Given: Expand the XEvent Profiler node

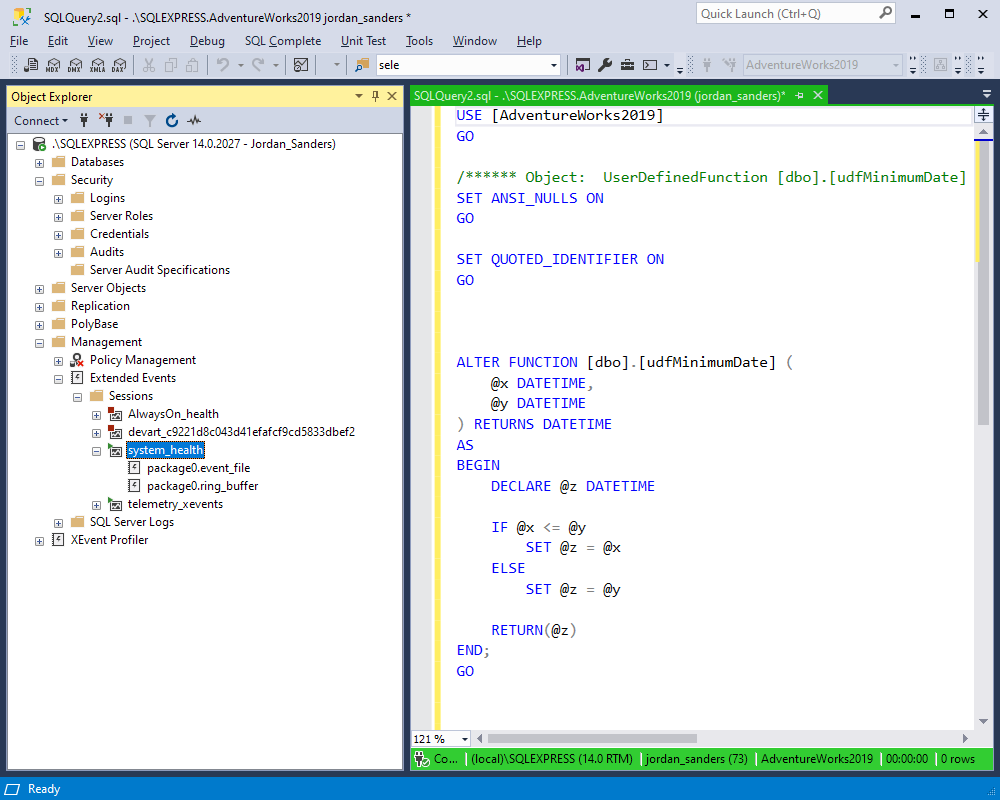Looking at the screenshot, I should [40, 541].
